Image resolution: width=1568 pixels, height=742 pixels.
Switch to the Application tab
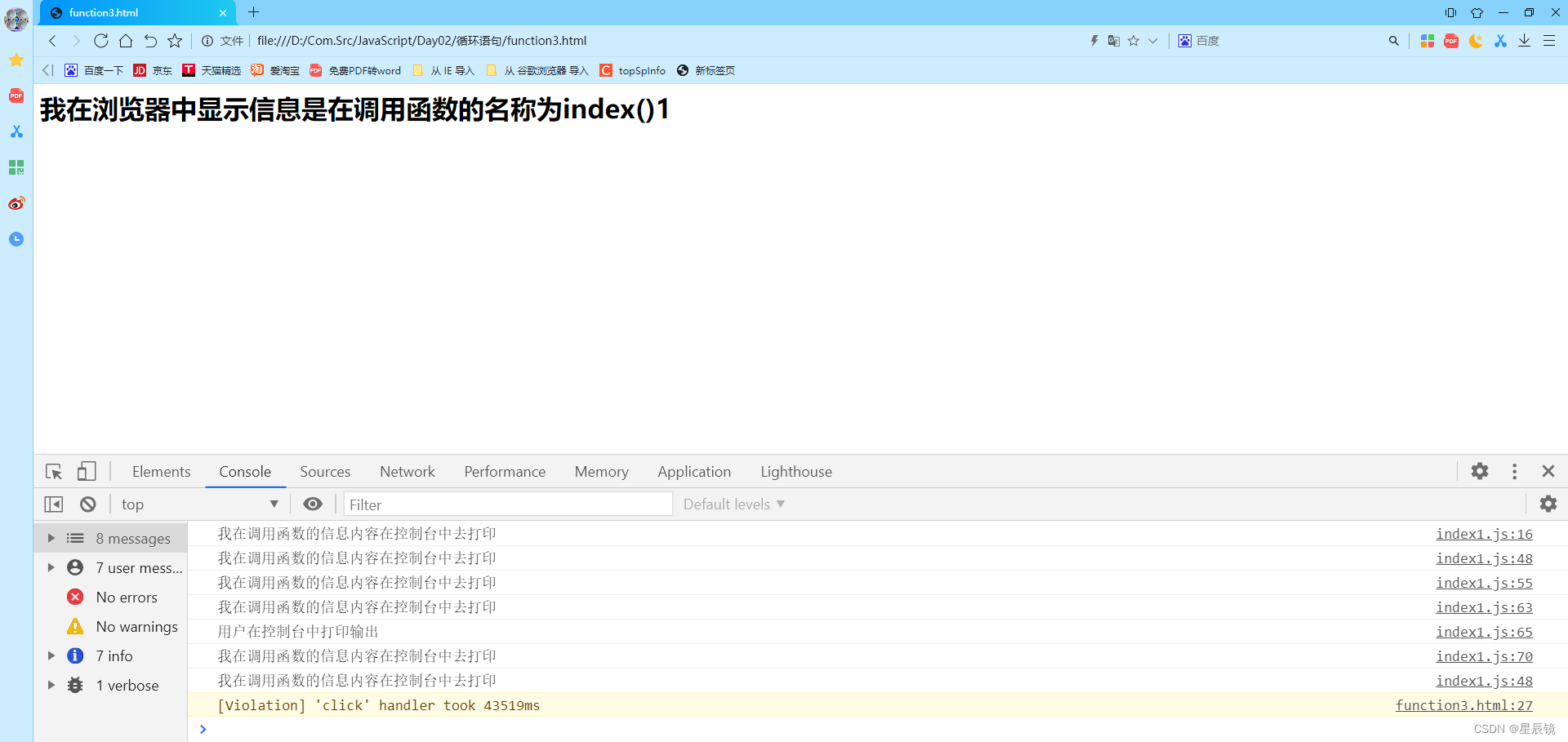[694, 472]
